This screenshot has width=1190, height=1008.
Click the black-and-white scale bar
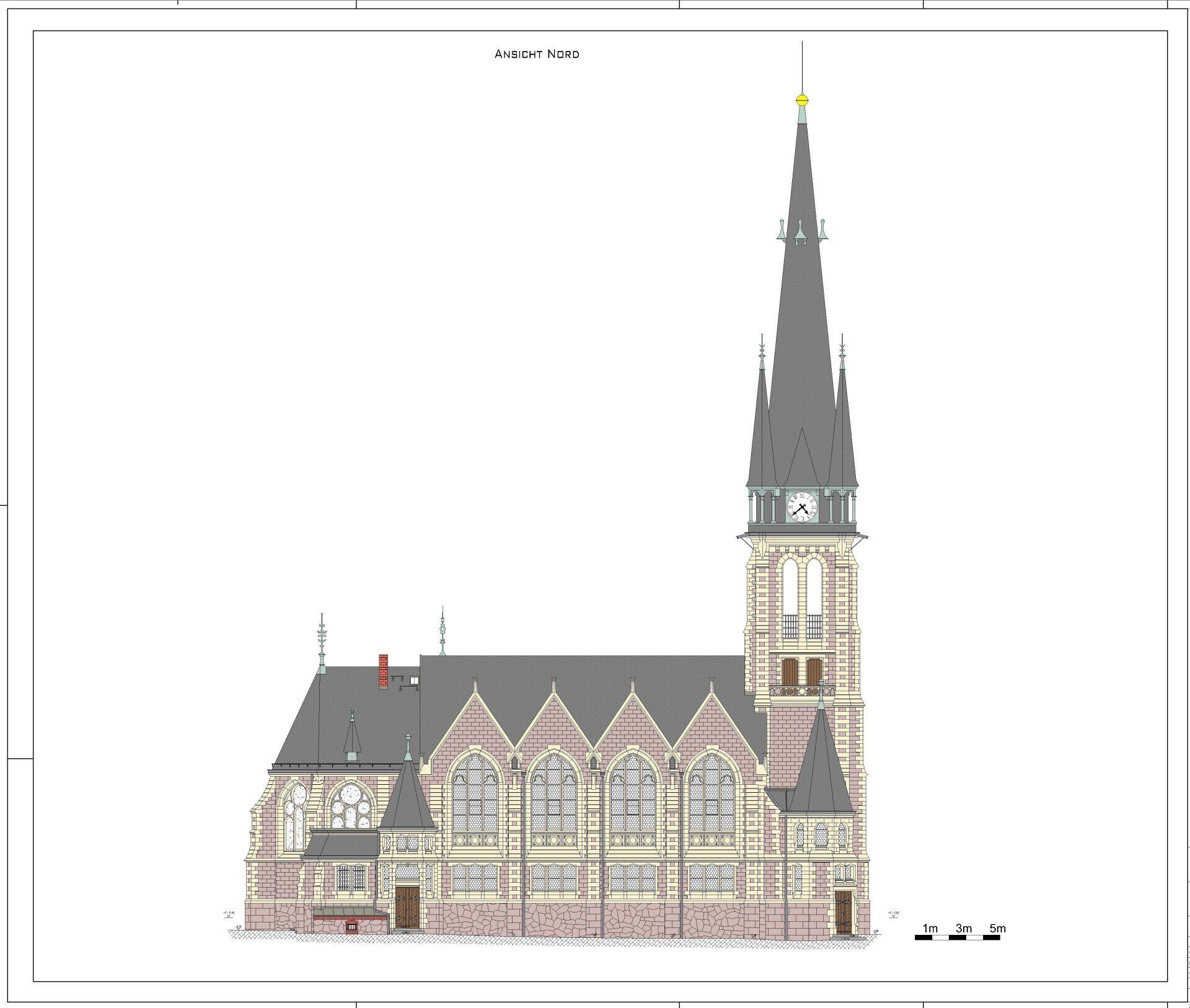[x=957, y=937]
